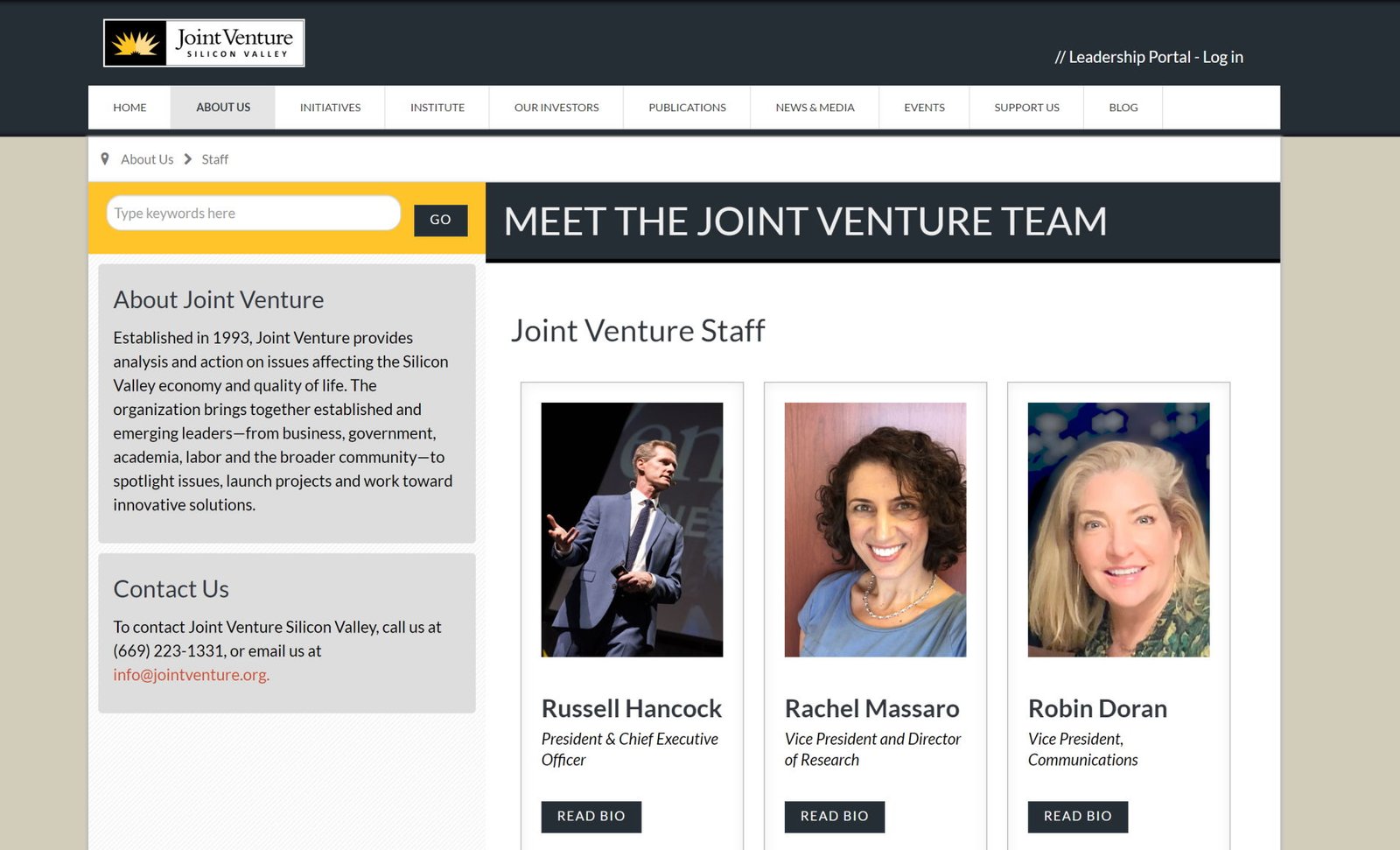Click the Staff breadcrumb text
The image size is (1400, 850).
[x=214, y=159]
